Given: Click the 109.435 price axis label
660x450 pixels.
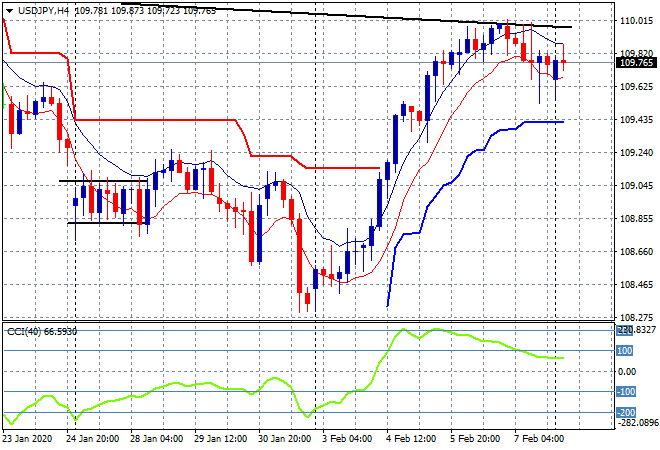Looking at the screenshot, I should click(x=636, y=120).
